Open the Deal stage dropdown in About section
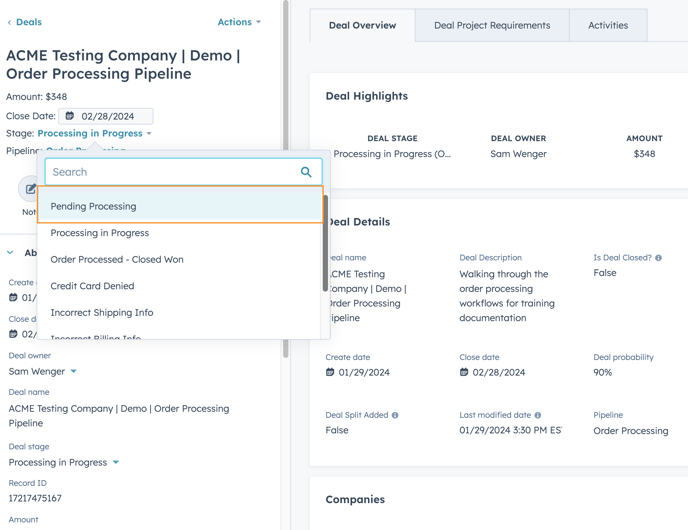 (x=64, y=462)
